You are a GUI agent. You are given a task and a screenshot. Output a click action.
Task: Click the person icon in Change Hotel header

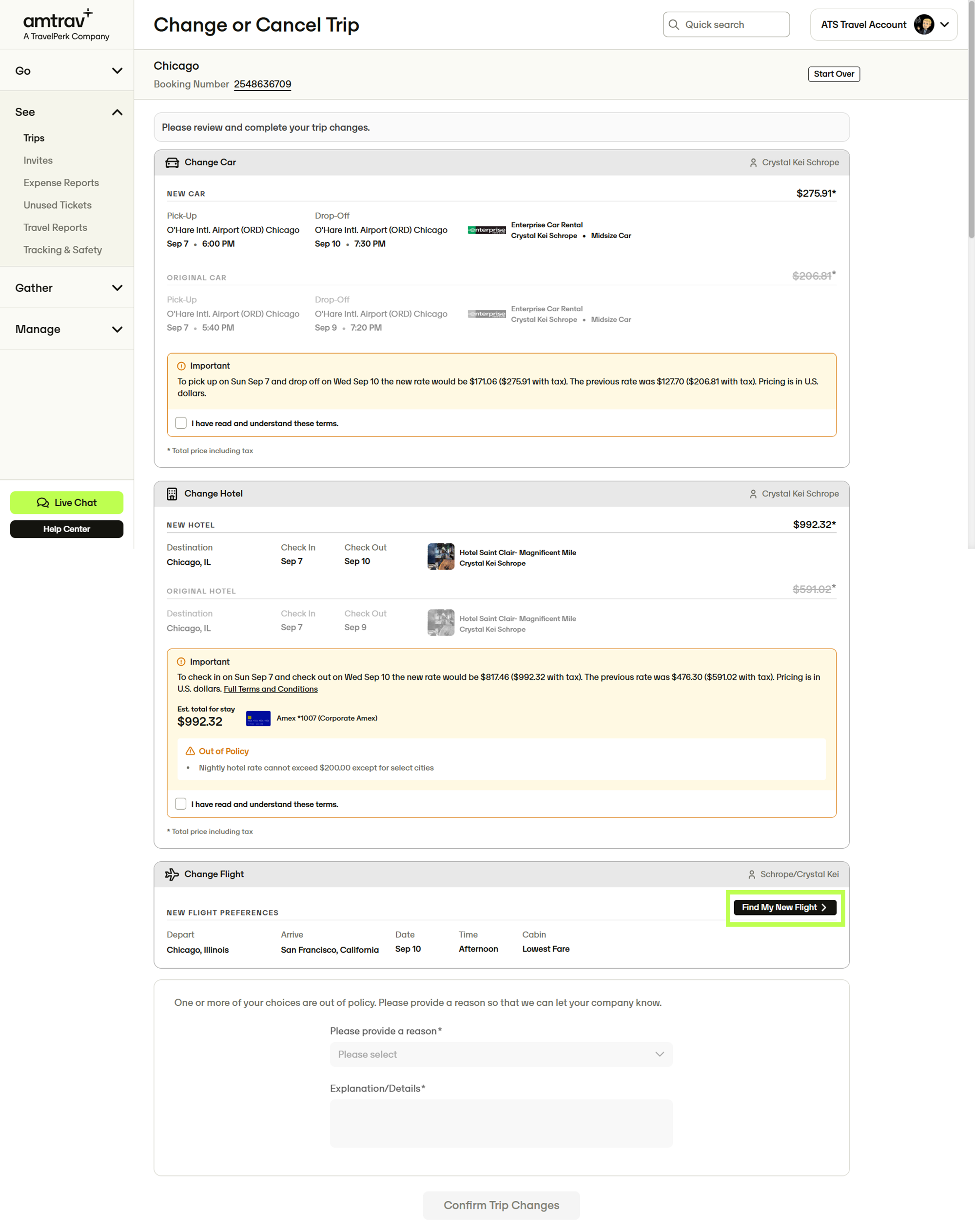[753, 494]
